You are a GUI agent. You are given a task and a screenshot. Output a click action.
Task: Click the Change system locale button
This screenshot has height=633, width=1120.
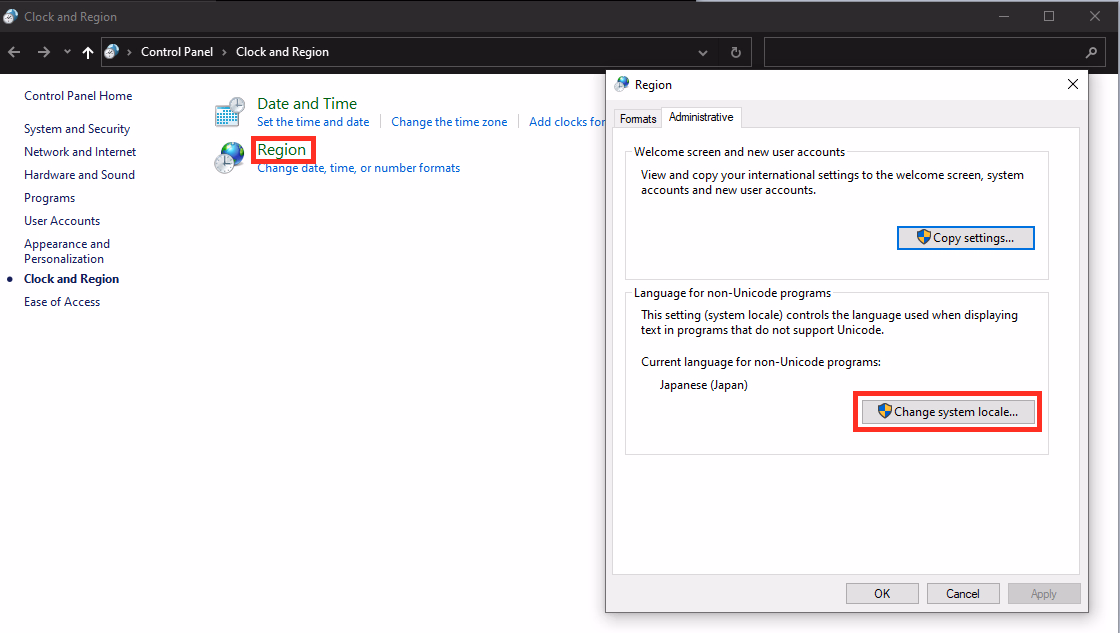tap(946, 411)
